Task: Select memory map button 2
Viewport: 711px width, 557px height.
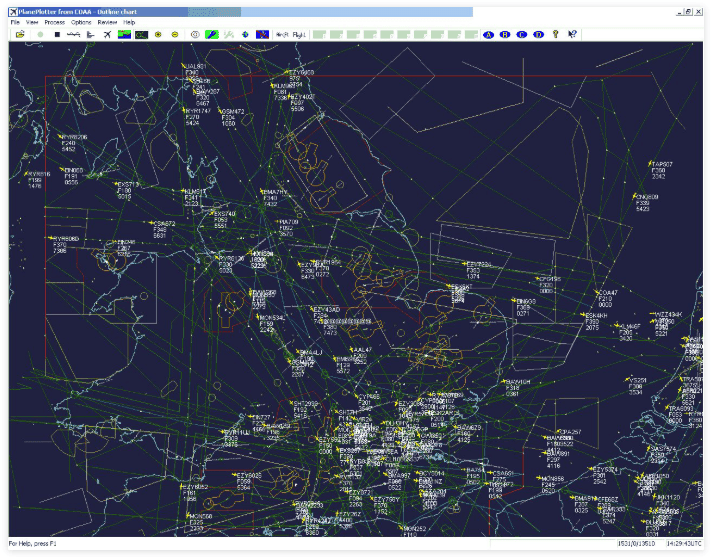Action: tap(336, 34)
